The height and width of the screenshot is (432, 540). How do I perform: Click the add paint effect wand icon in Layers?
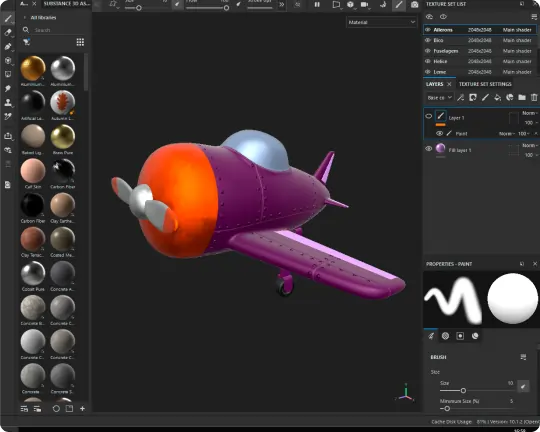[460, 97]
